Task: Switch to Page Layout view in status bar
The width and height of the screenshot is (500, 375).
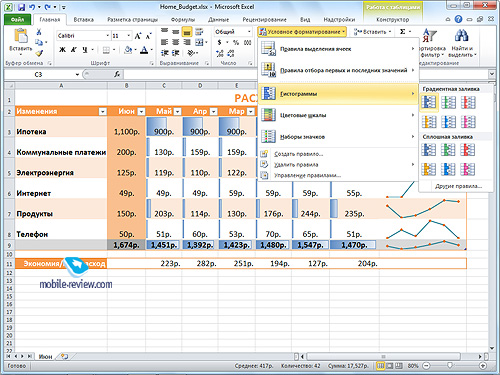Action: click(x=390, y=366)
